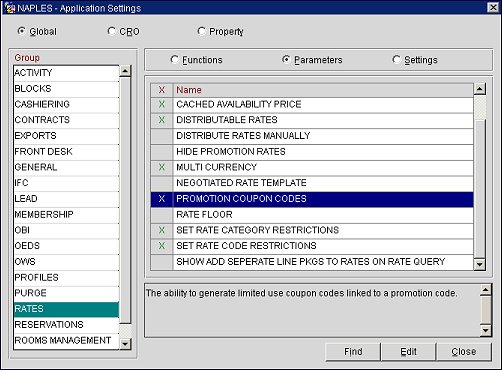
Task: Toggle X mark for CACHED AVAILABILITY PRICE
Action: tap(162, 104)
